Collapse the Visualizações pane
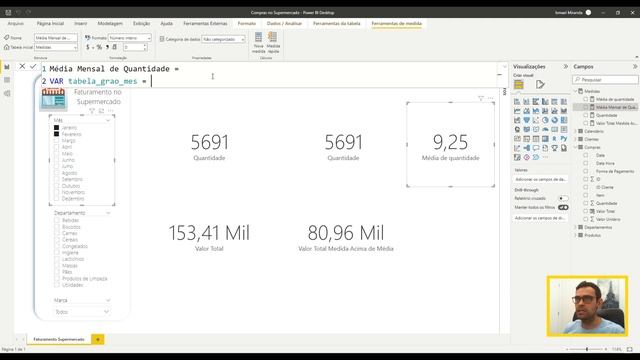The width and height of the screenshot is (640, 360). coord(566,67)
